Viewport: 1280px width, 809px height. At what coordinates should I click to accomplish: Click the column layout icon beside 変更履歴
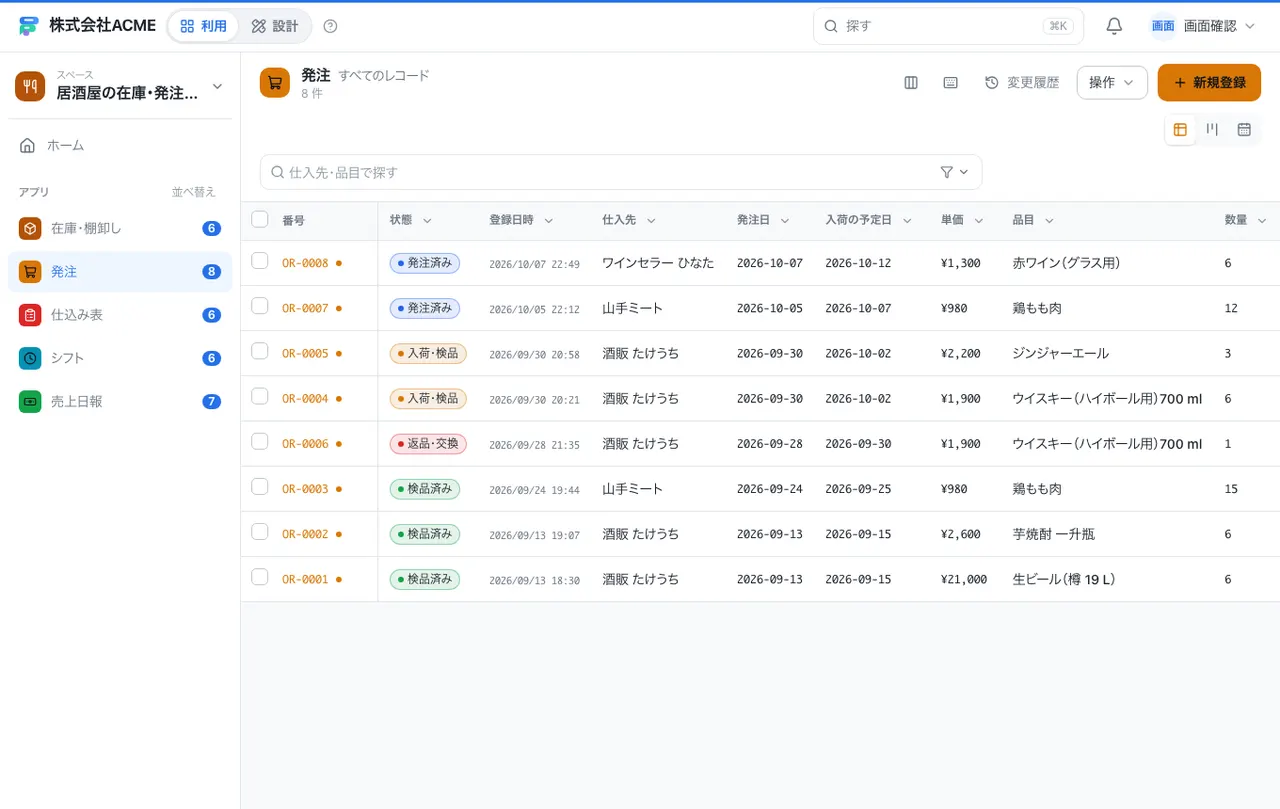point(911,83)
